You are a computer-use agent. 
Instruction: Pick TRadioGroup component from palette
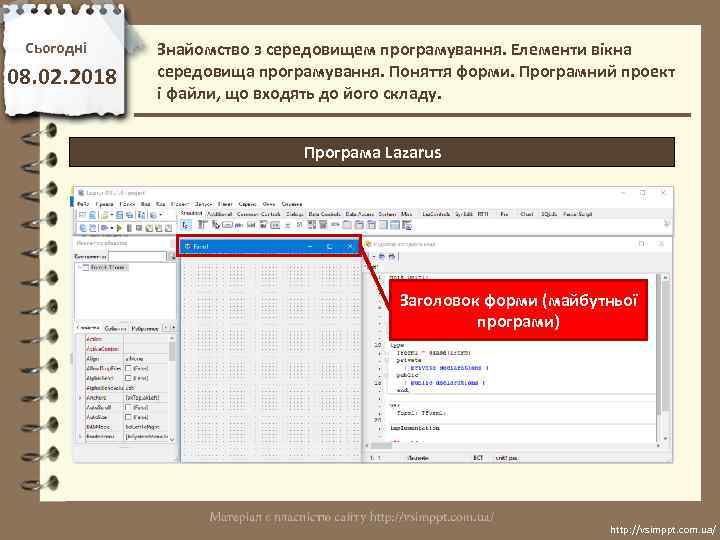pos(359,225)
